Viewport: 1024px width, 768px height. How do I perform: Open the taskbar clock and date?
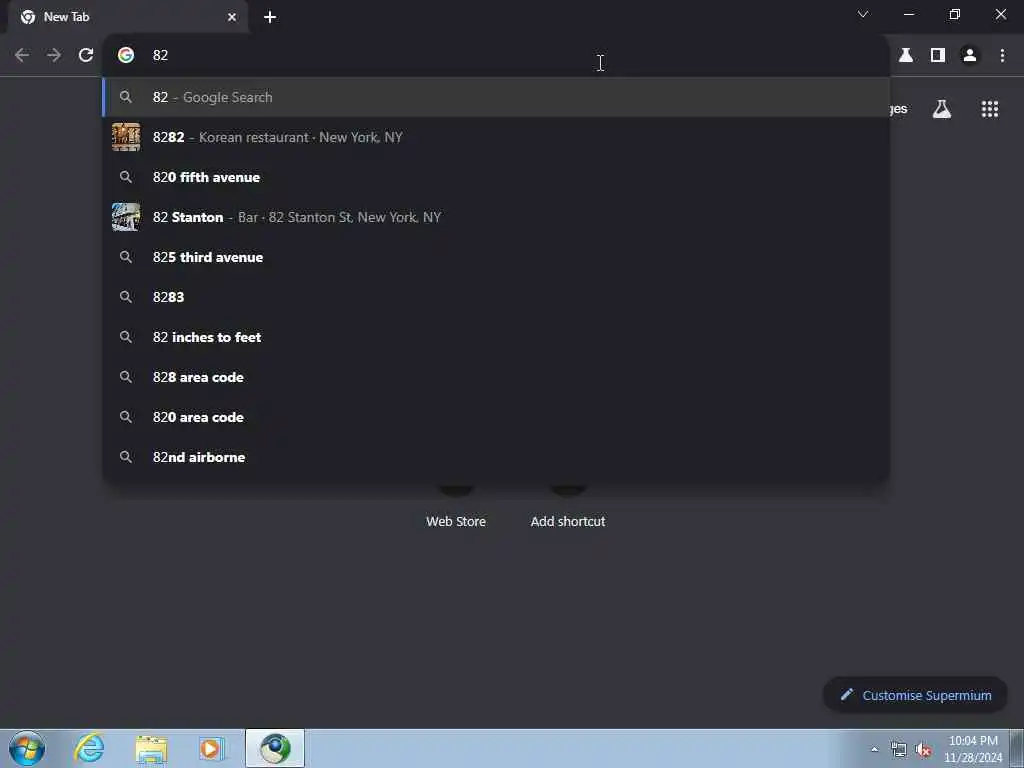click(973, 749)
